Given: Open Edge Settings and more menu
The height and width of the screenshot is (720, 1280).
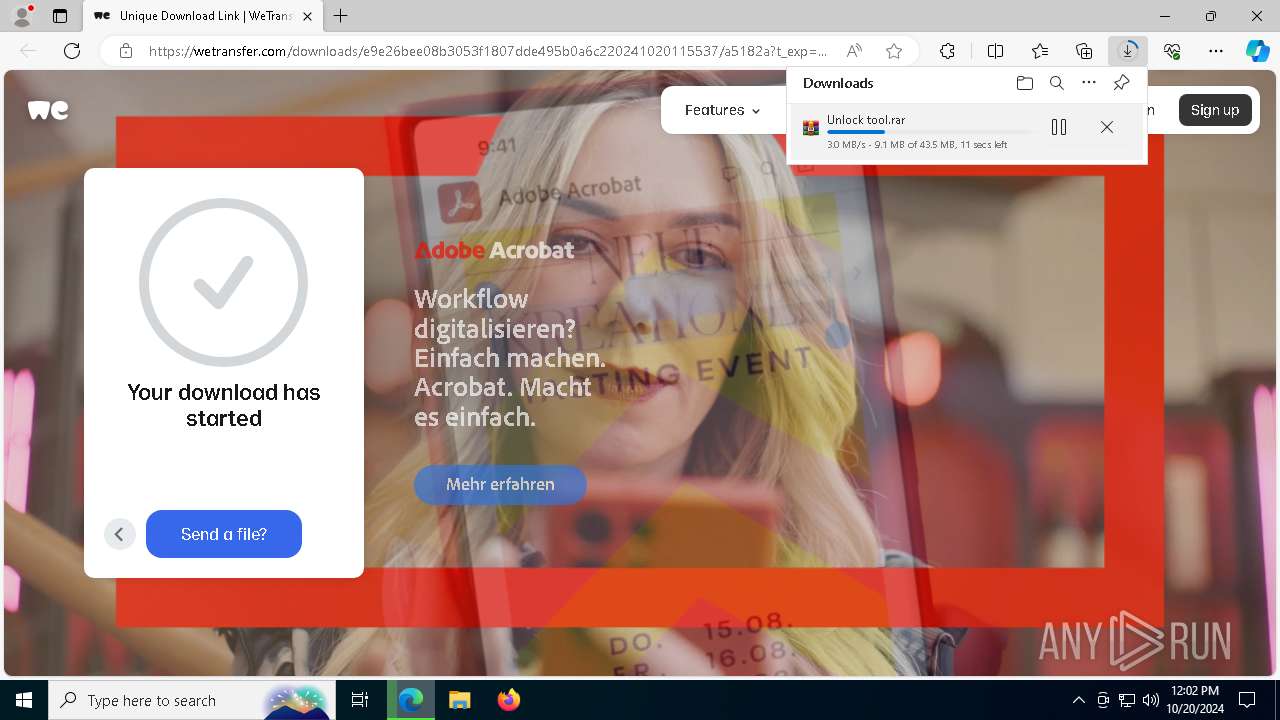Looking at the screenshot, I should pos(1216,51).
